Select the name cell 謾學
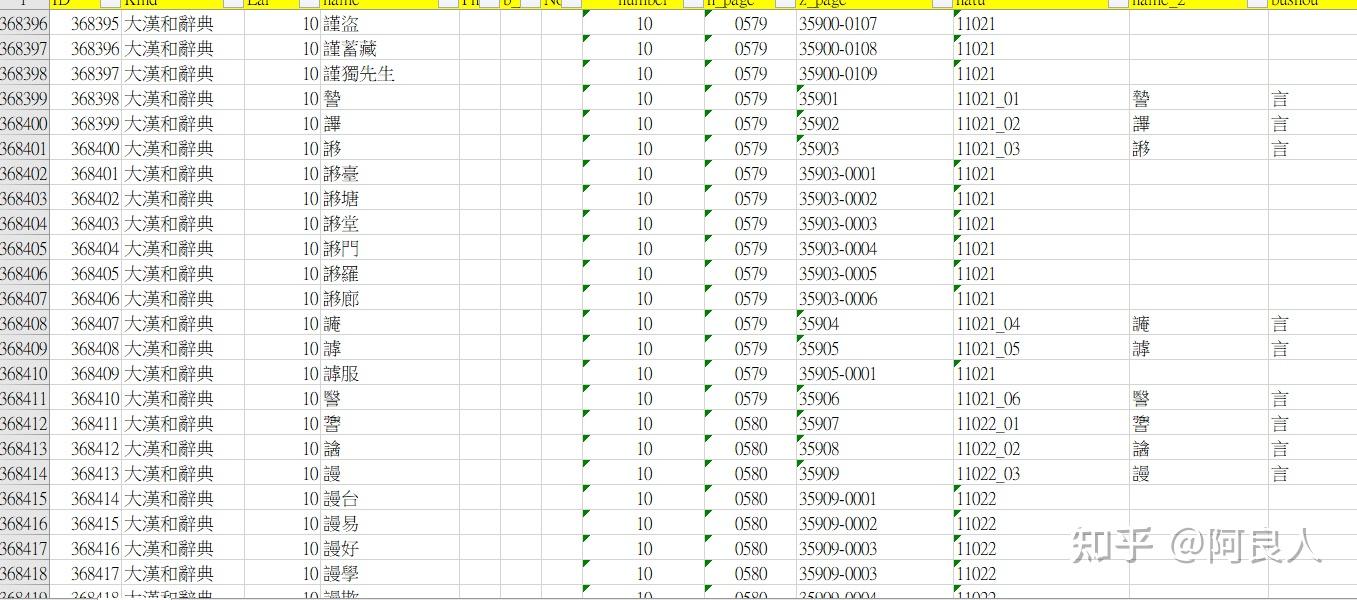 (390, 574)
